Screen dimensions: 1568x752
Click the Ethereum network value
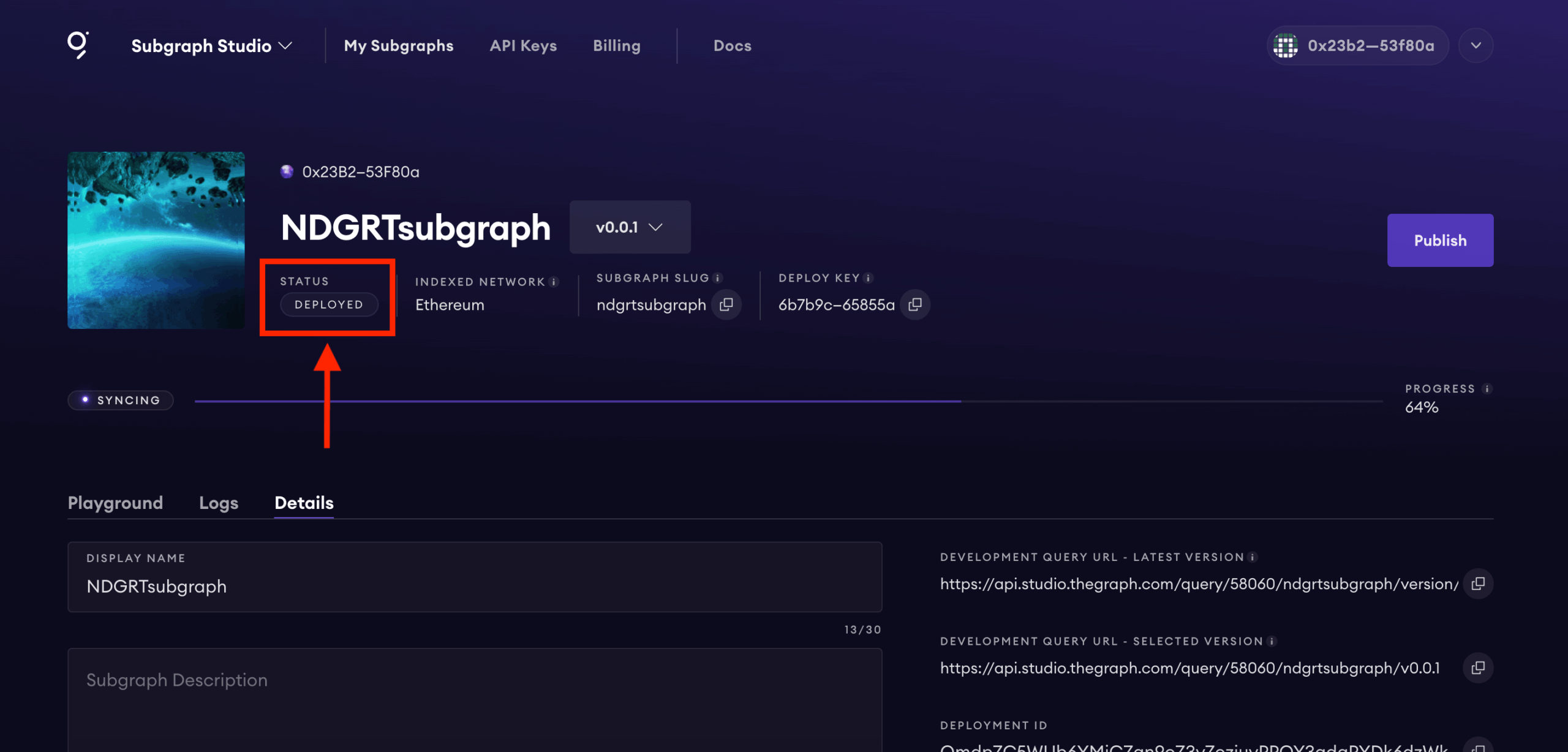click(450, 305)
